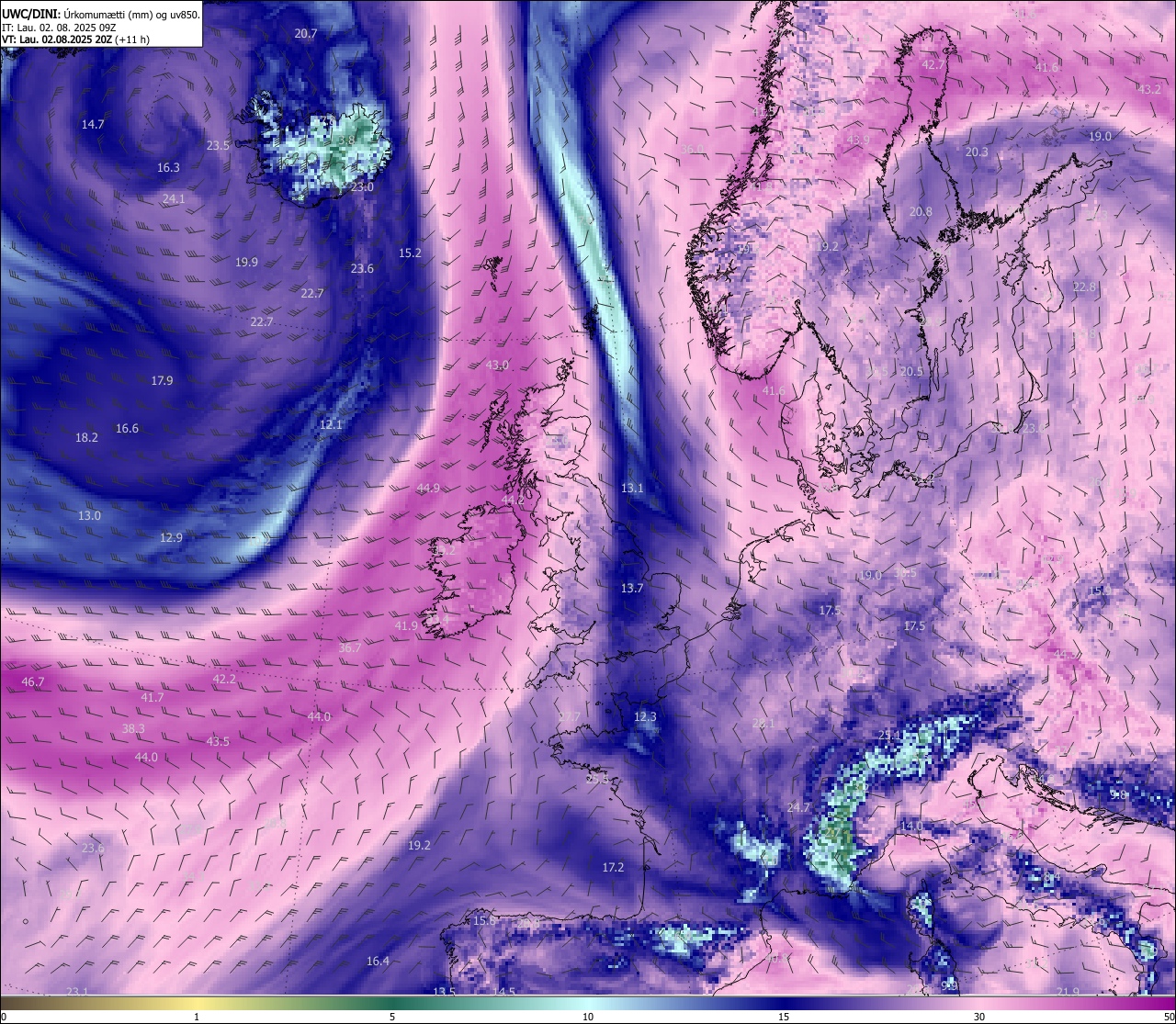The width and height of the screenshot is (1176, 1024).
Task: Click the 18.2 value label
Action: point(86,437)
